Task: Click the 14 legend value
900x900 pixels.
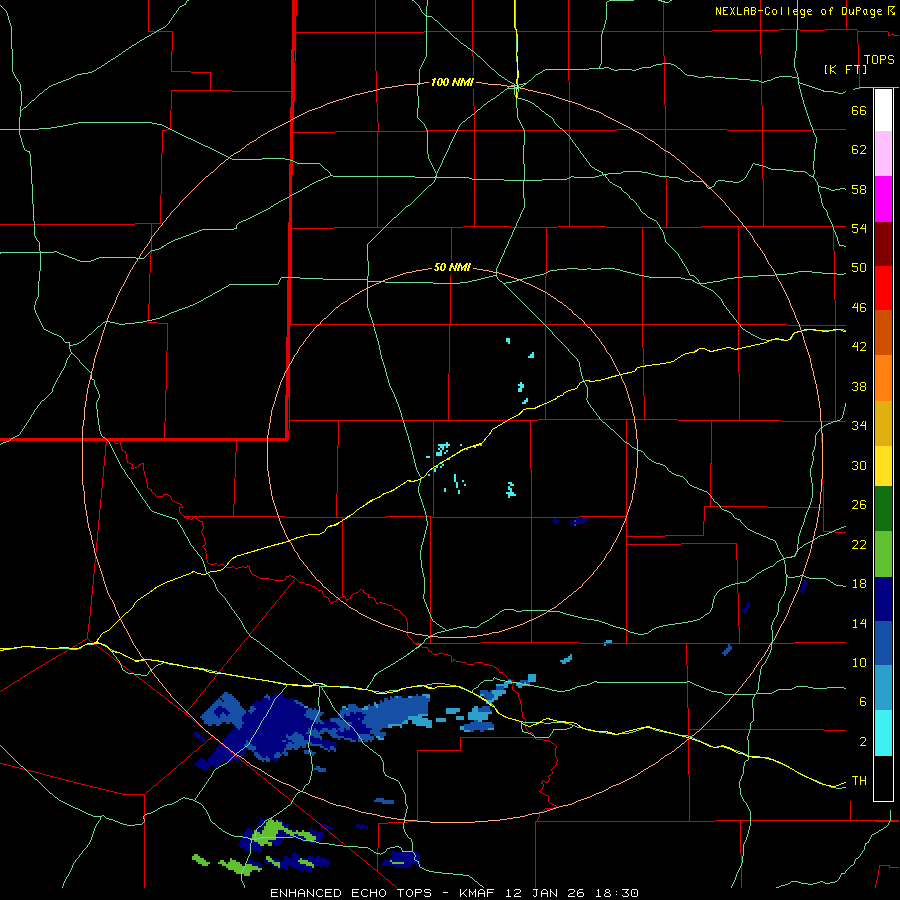Action: pos(859,623)
